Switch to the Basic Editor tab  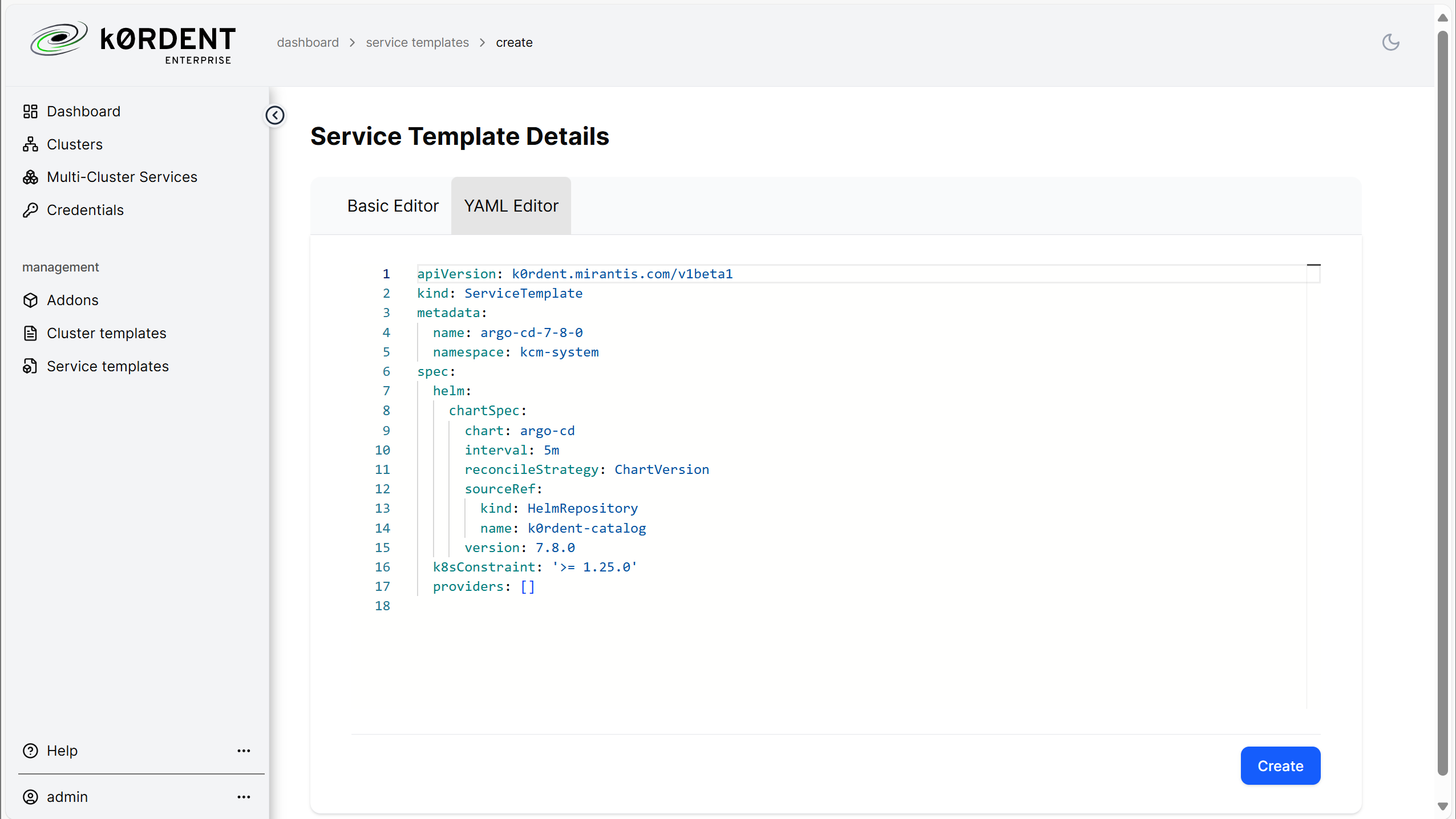point(393,206)
